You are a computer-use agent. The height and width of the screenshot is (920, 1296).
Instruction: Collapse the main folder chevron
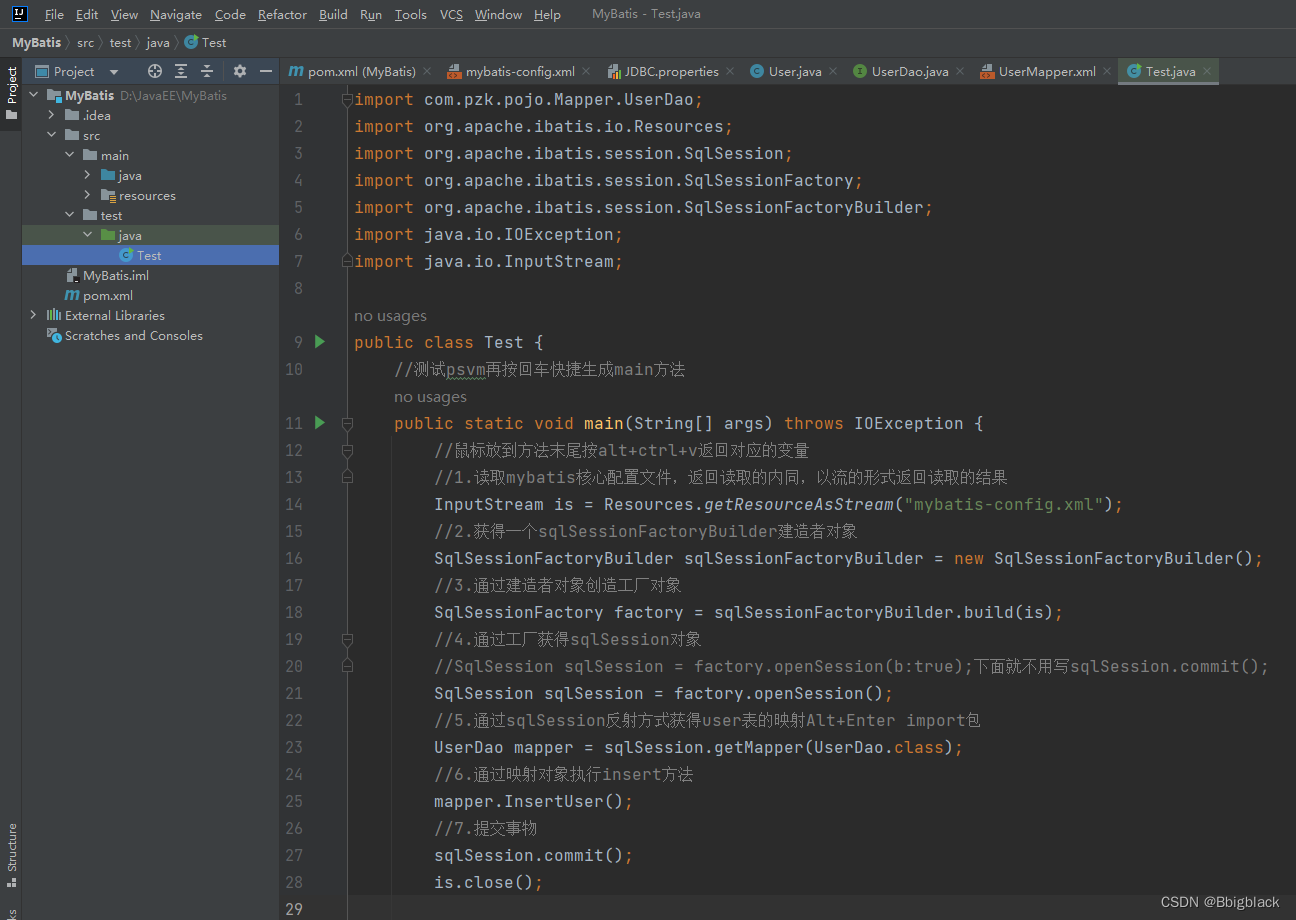pos(69,155)
